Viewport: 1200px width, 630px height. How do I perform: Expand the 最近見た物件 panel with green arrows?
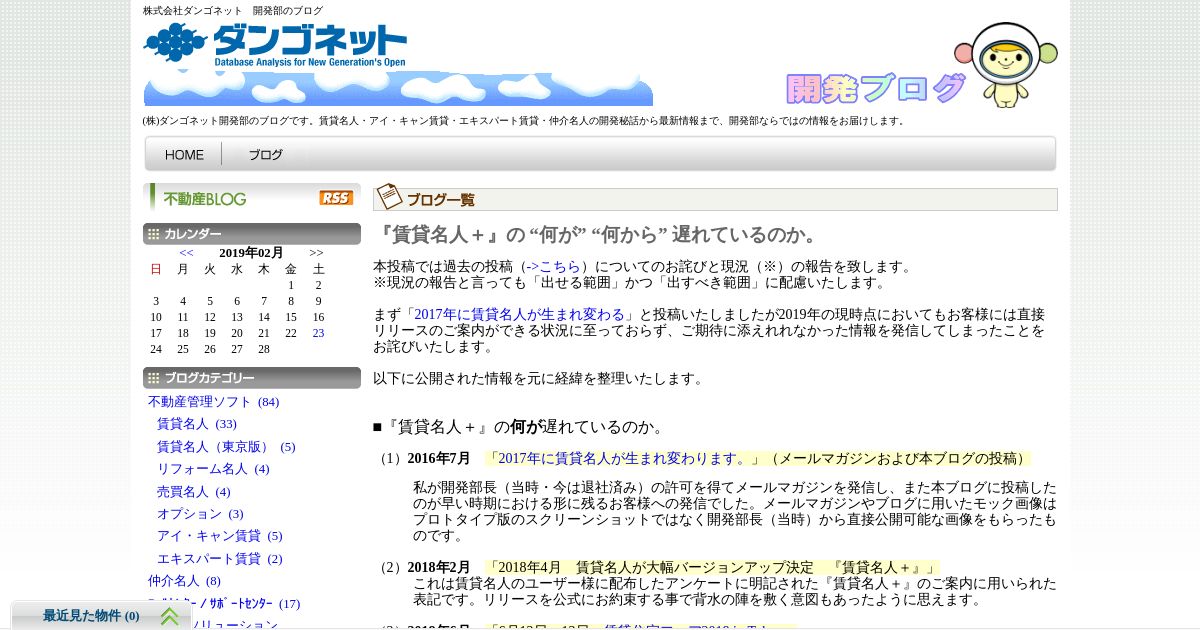pos(170,616)
